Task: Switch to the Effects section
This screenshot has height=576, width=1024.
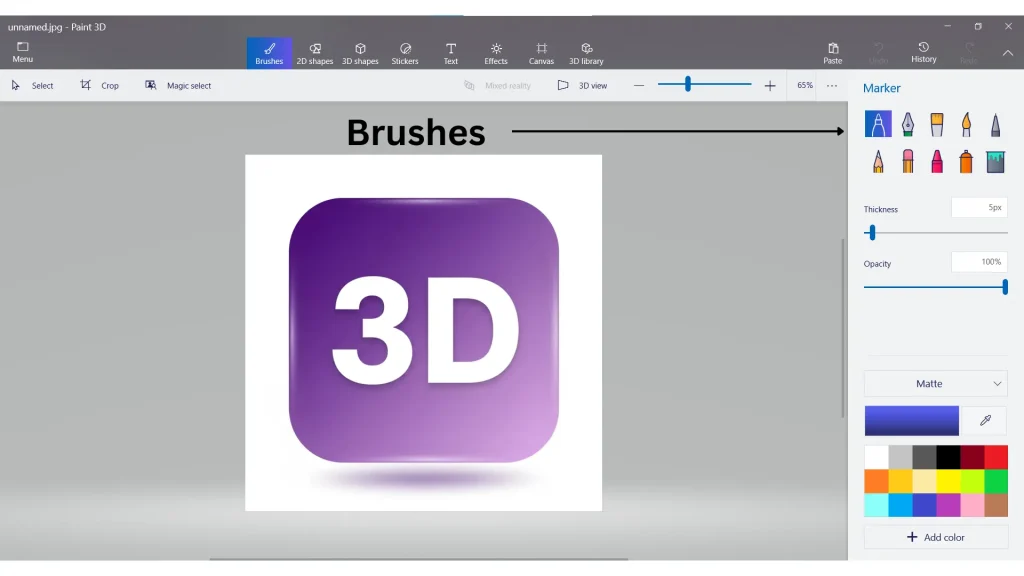Action: point(495,52)
